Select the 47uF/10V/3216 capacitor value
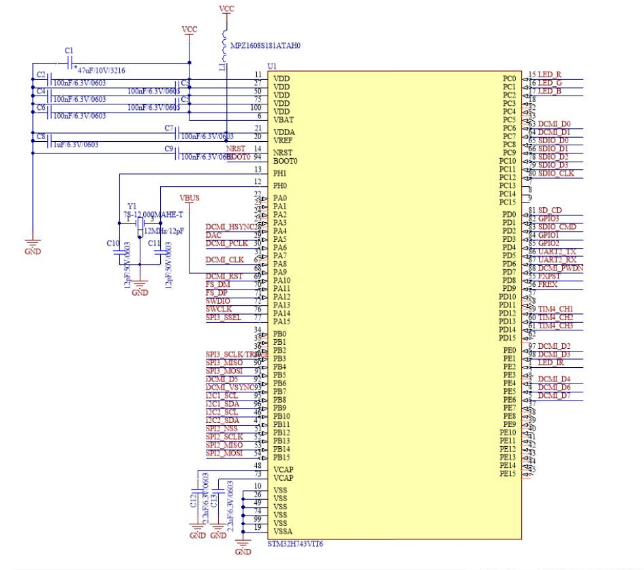This screenshot has height=570, width=644. coord(101,70)
